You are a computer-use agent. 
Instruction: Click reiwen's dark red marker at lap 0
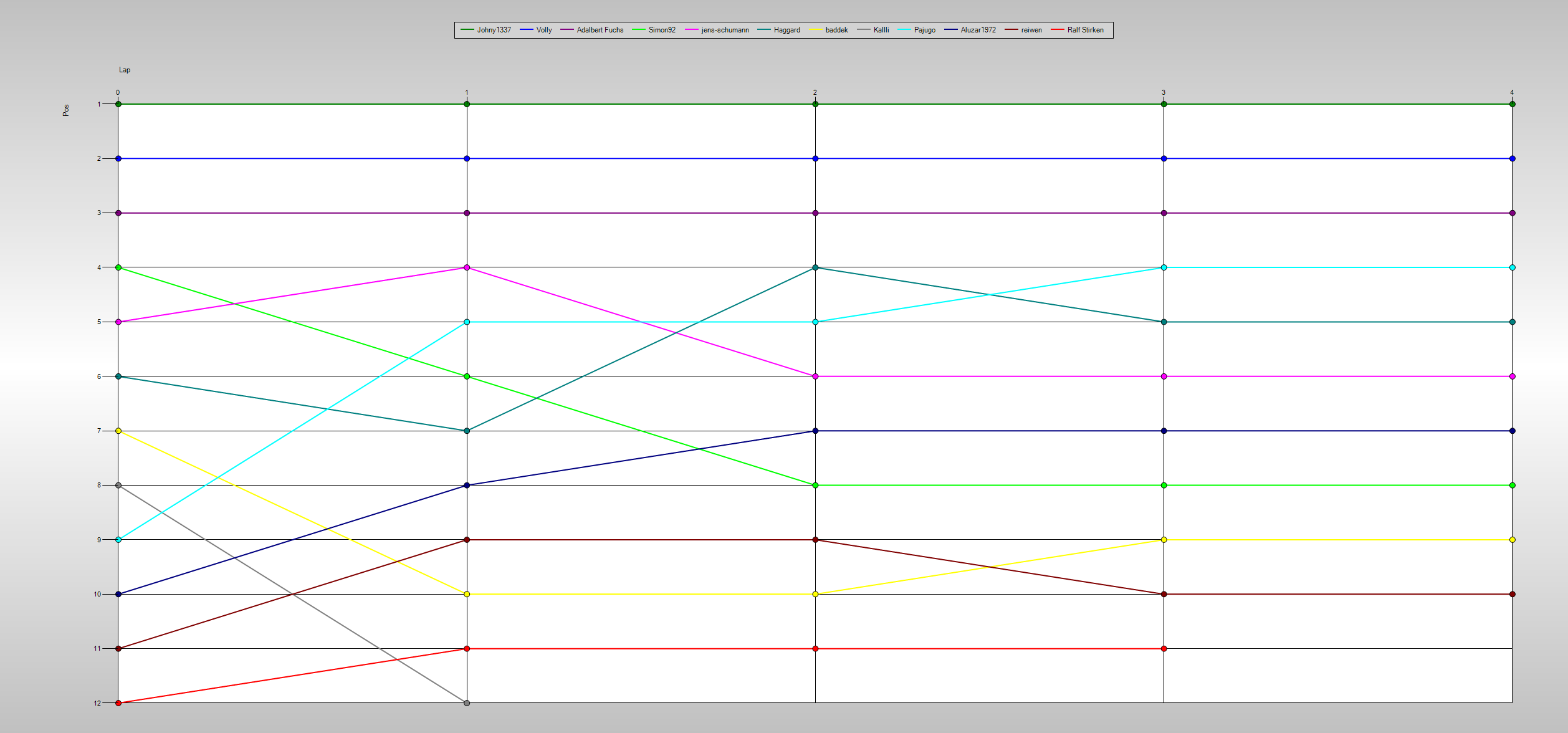pos(118,649)
